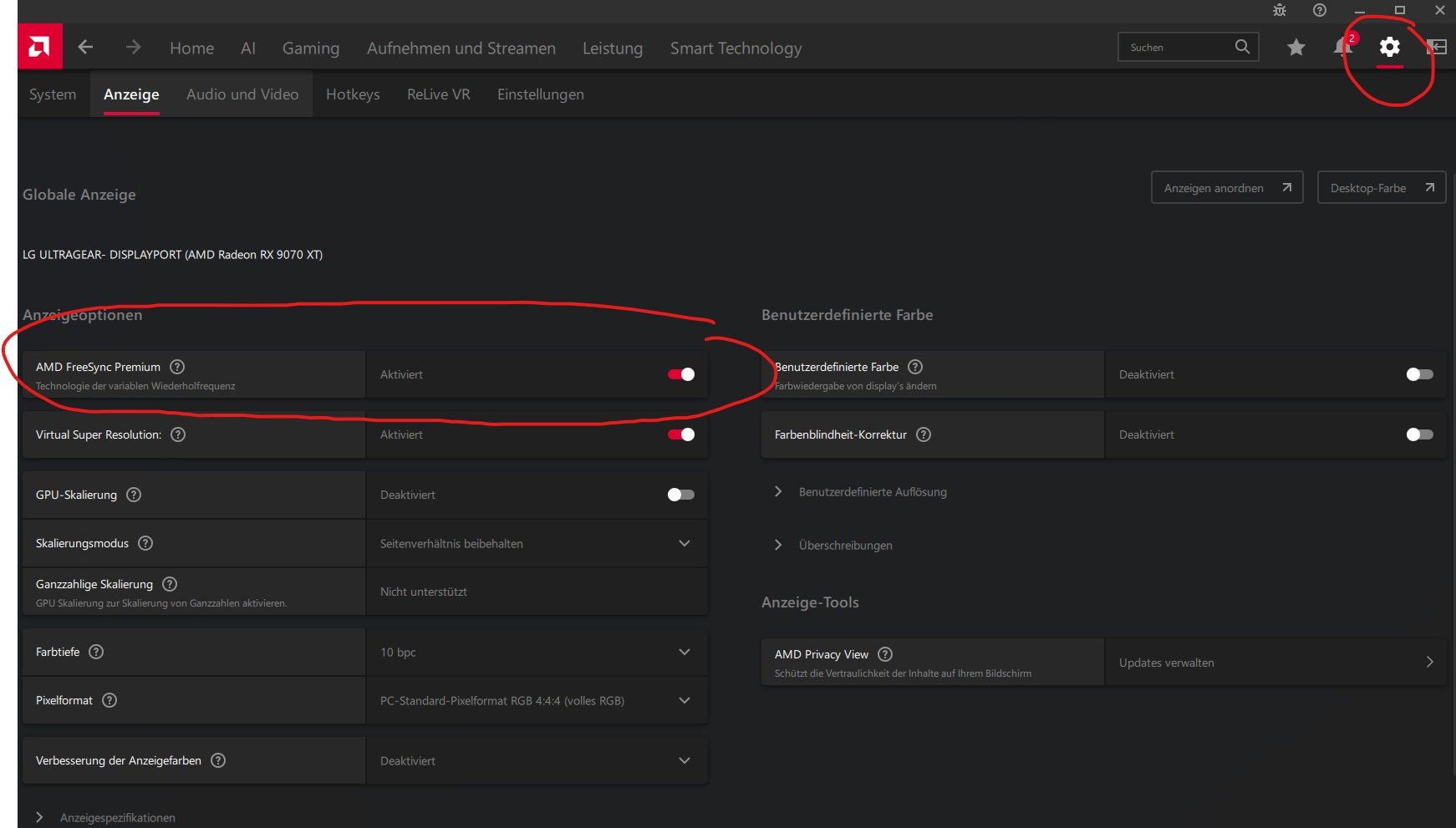
Task: Open the Home tab
Action: [x=191, y=48]
